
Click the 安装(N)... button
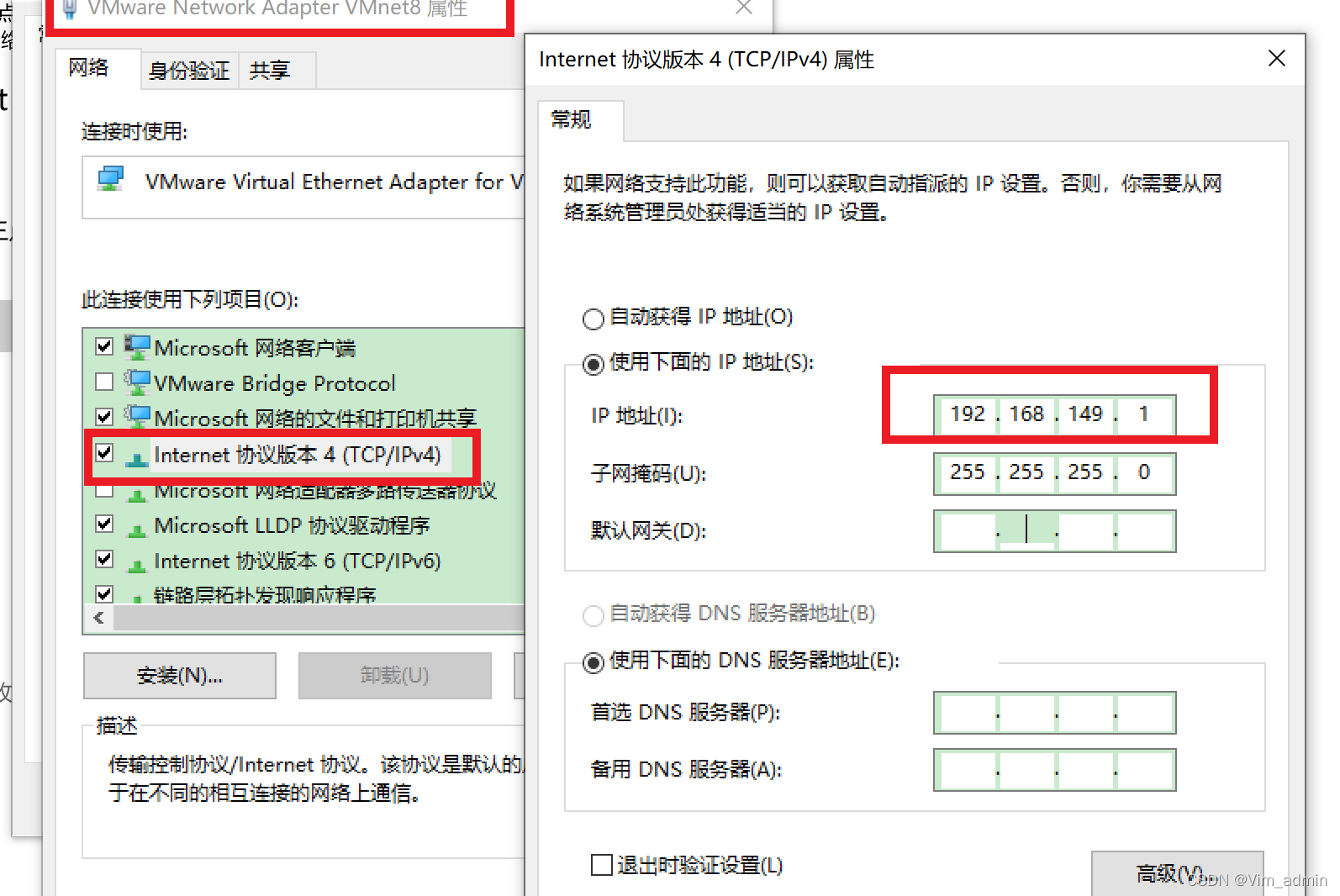coord(180,676)
